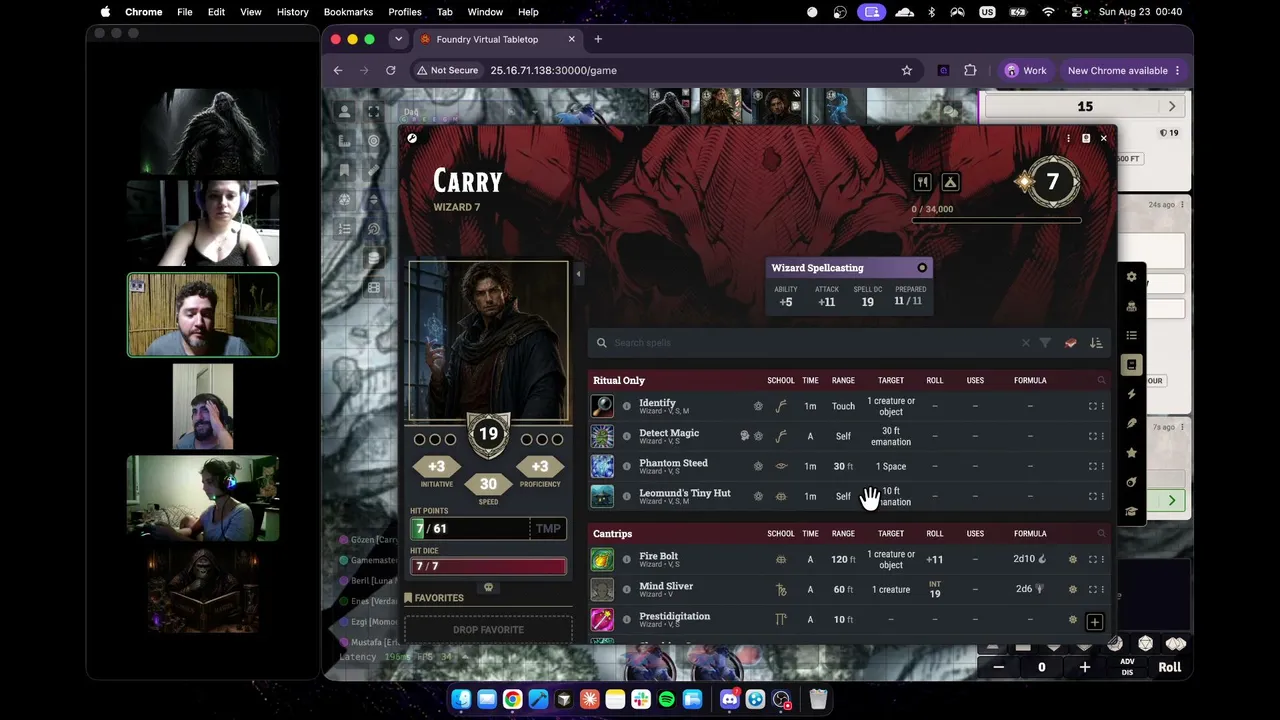Open the Identify spell icon
Image resolution: width=1280 pixels, height=720 pixels.
click(x=602, y=406)
